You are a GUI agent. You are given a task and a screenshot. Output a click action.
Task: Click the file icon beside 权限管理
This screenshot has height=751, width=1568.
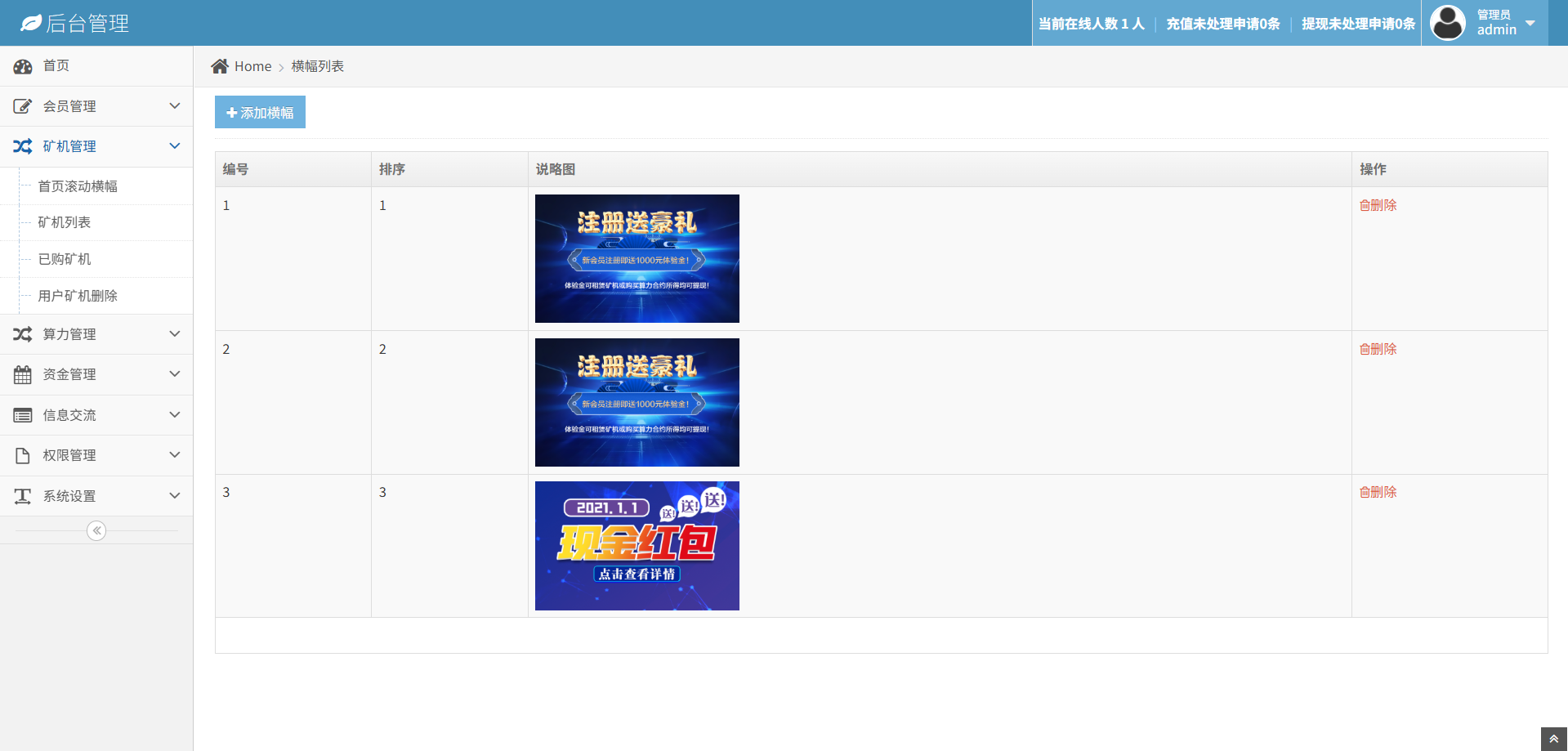(x=23, y=456)
